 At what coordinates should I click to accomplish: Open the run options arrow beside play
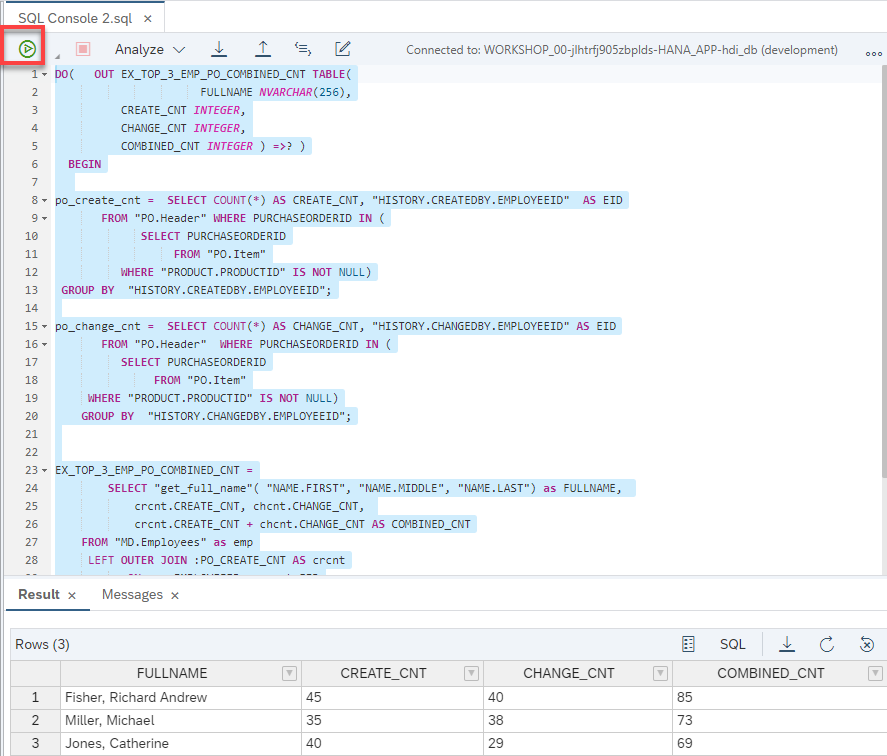[x=57, y=57]
